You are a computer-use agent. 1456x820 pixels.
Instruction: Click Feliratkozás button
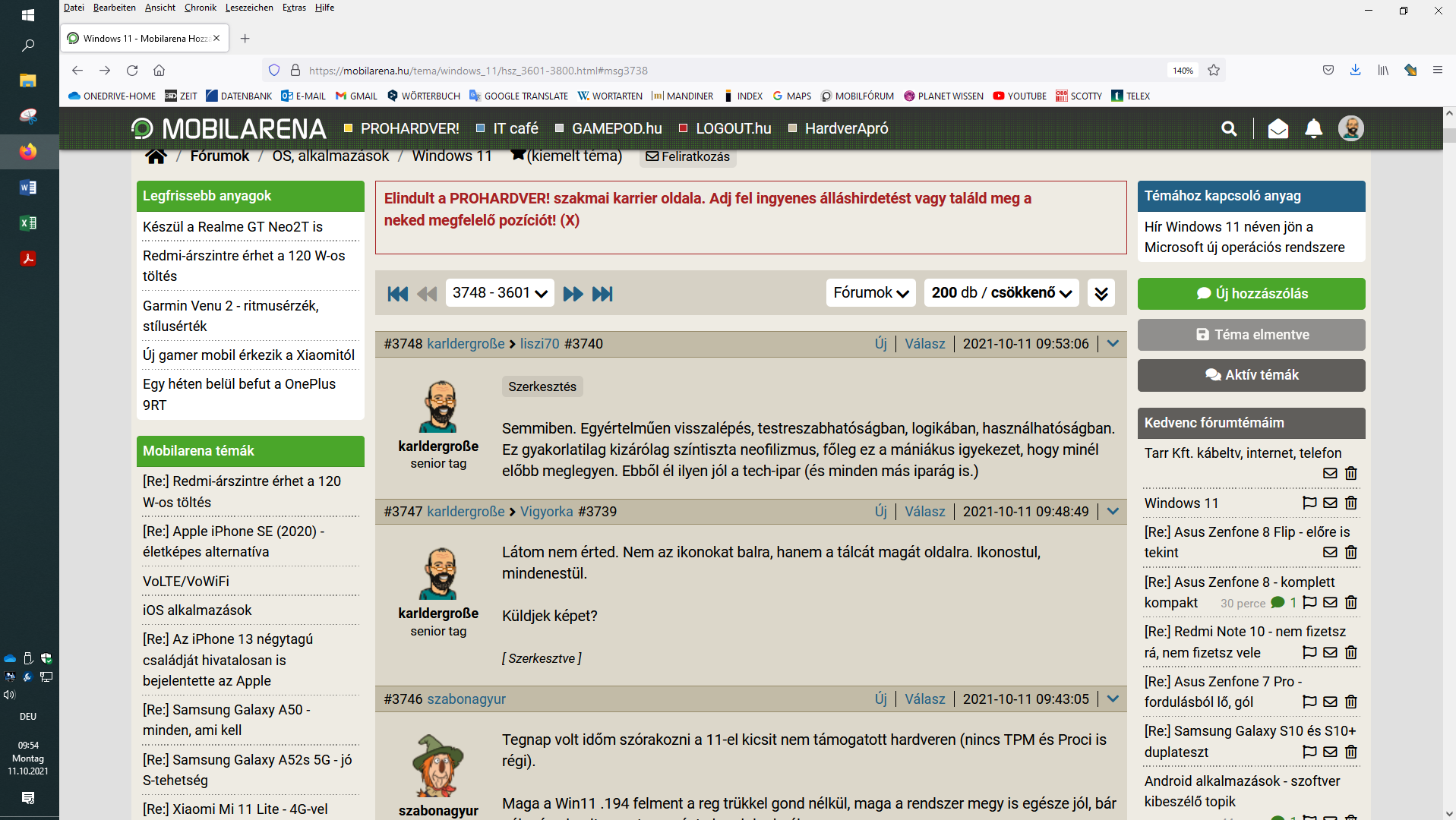point(687,156)
